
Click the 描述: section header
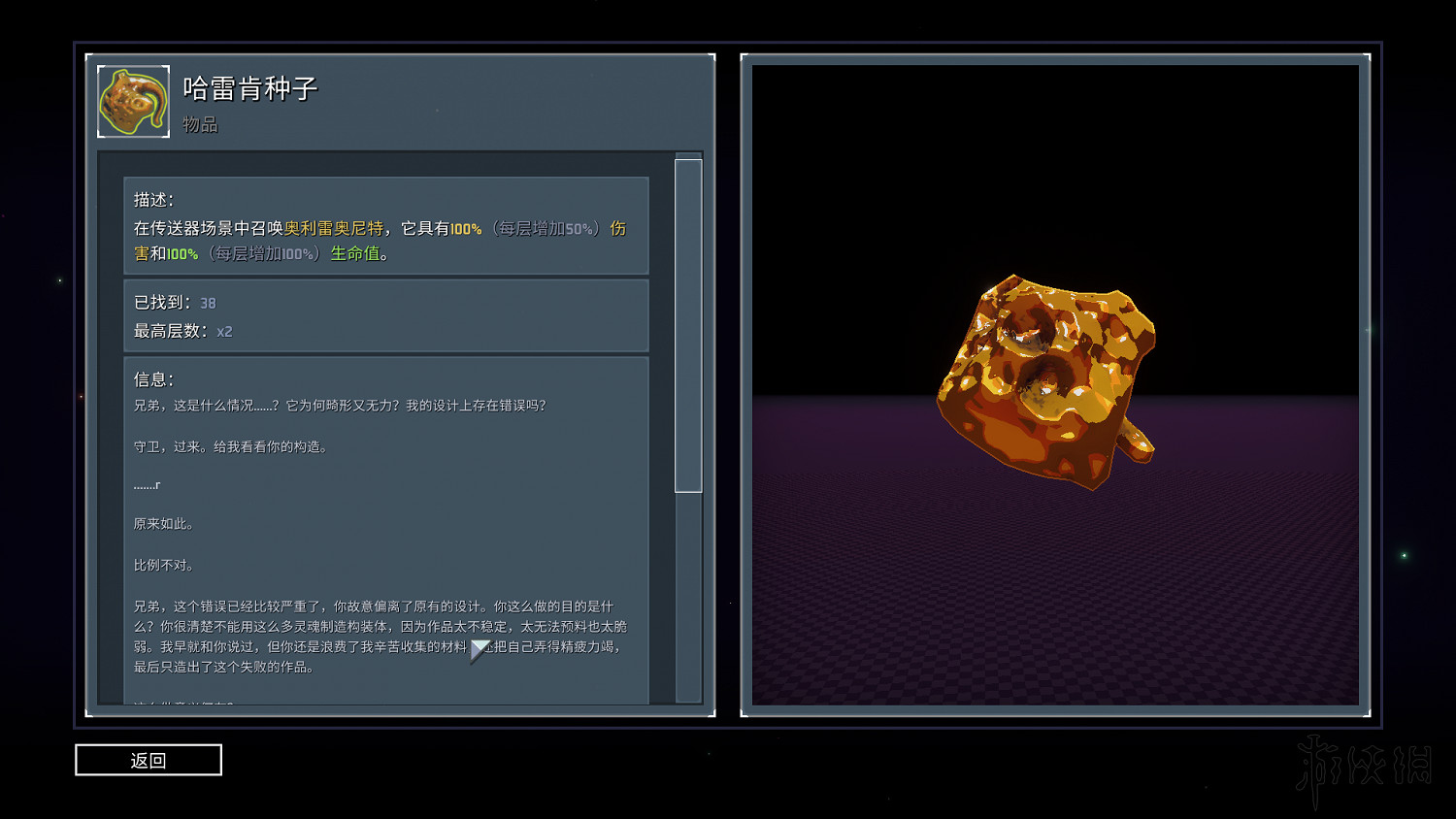153,200
